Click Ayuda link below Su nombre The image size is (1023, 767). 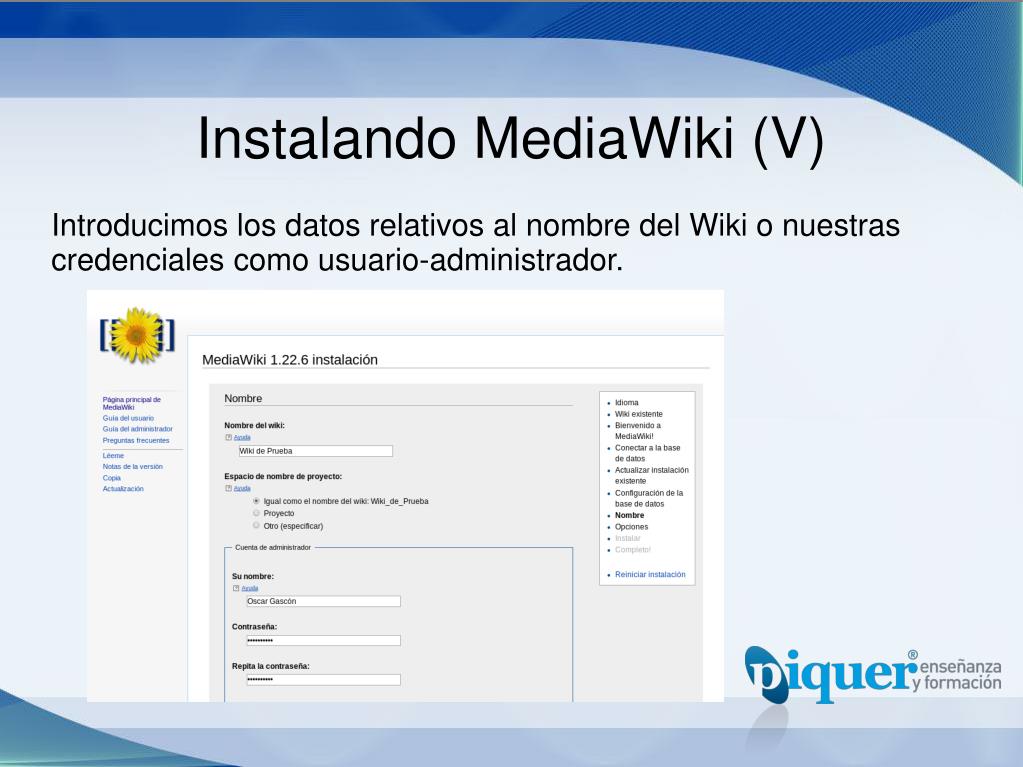point(250,588)
